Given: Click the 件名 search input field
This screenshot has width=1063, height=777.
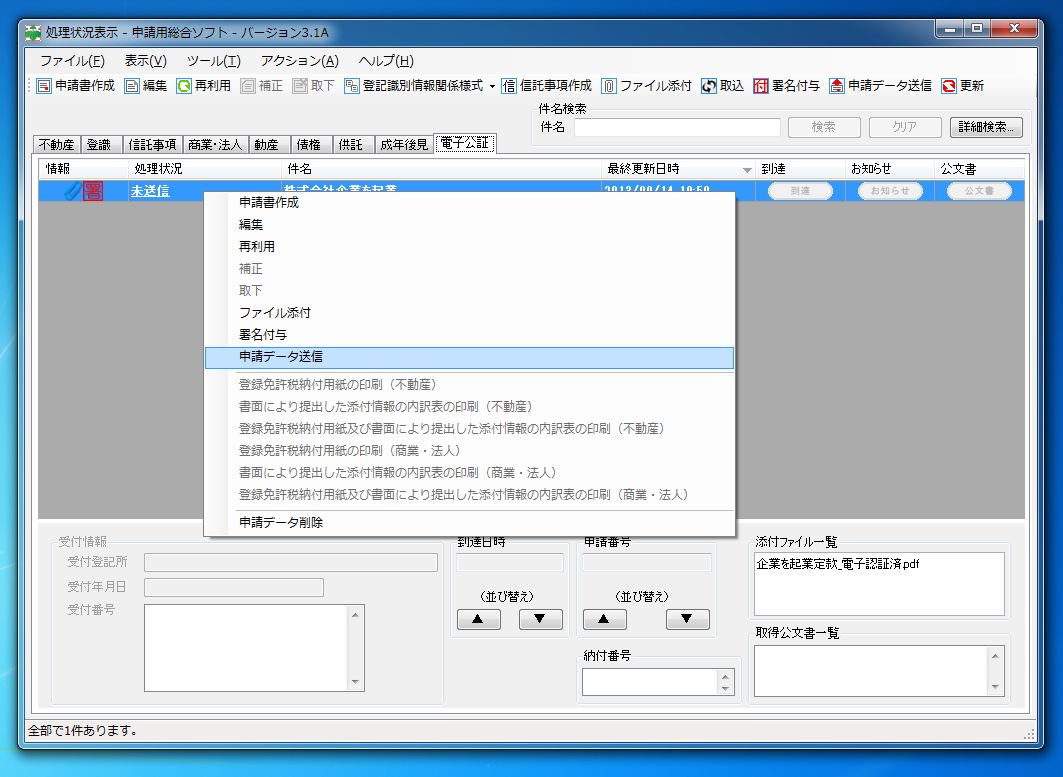Looking at the screenshot, I should point(677,127).
